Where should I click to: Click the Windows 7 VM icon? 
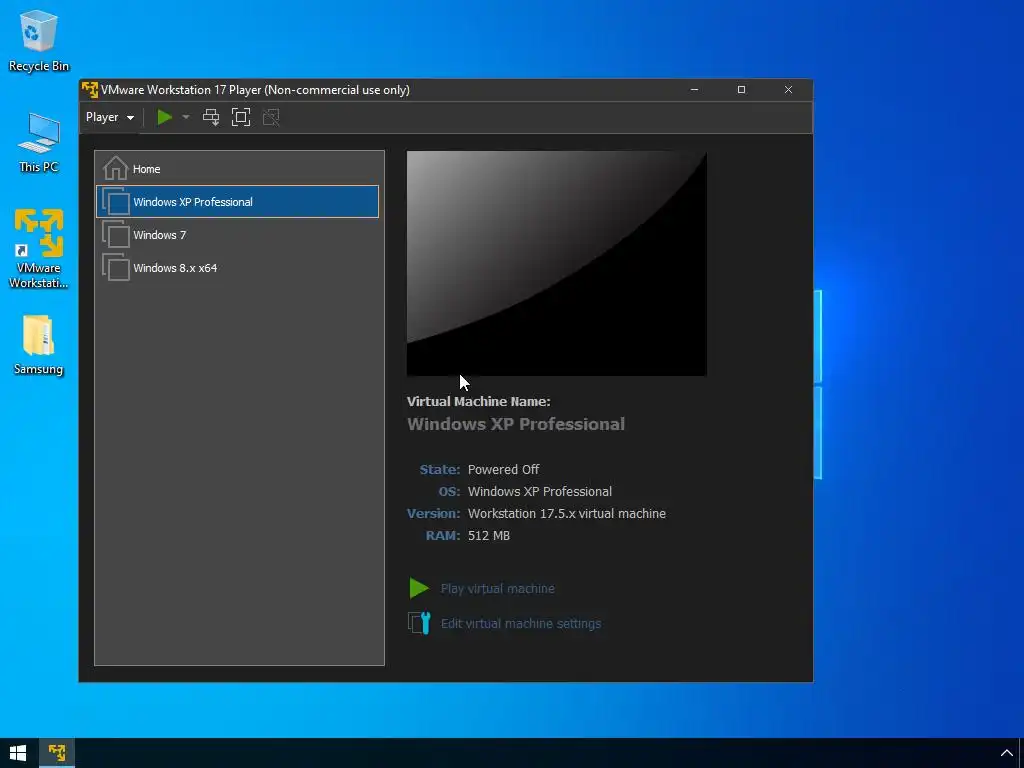(116, 234)
